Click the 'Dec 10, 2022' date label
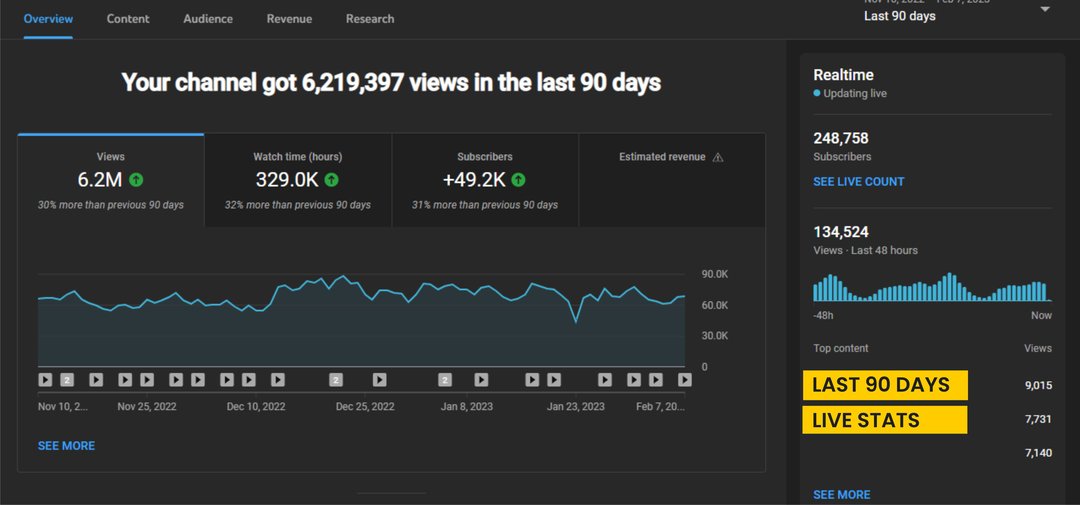The image size is (1080, 505). pos(256,406)
